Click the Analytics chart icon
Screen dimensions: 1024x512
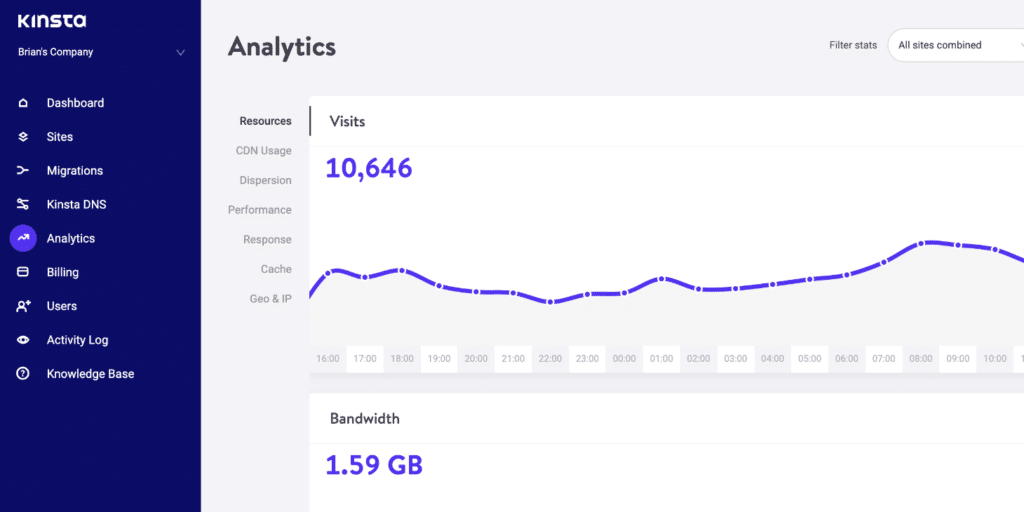click(23, 238)
